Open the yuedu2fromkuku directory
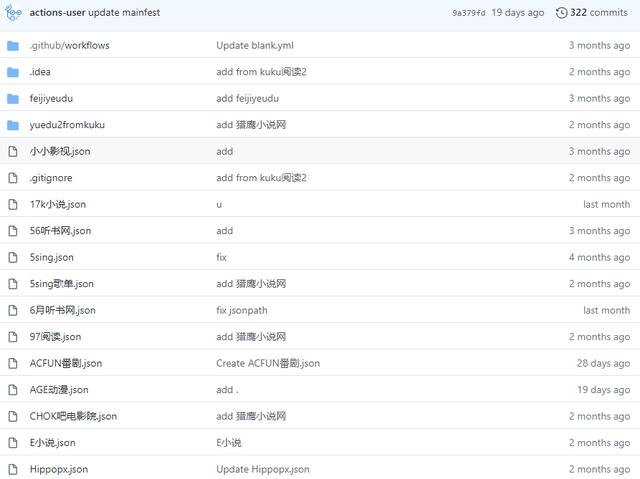Screen dimensions: 640x479 (67, 125)
